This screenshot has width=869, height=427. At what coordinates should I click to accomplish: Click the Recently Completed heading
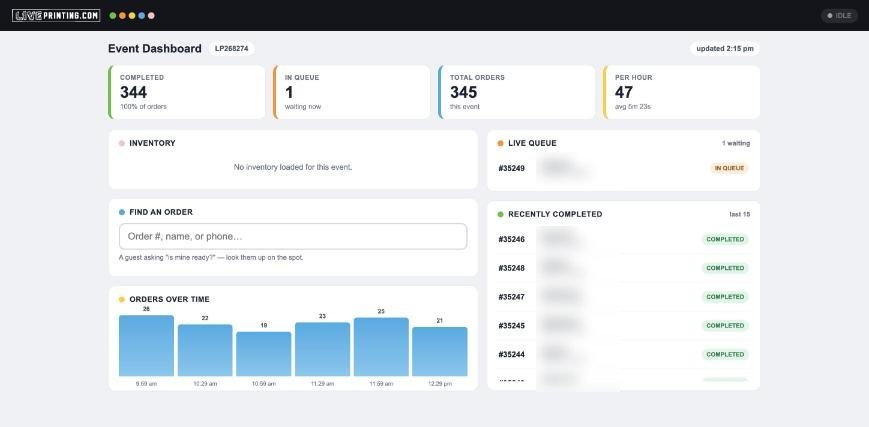555,214
